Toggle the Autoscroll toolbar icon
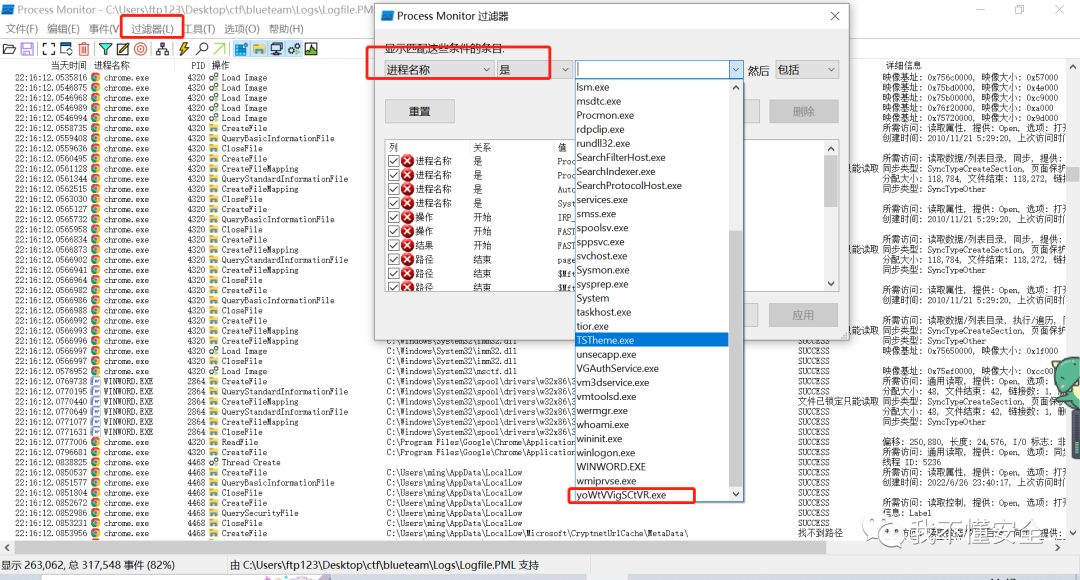Image resolution: width=1080 pixels, height=580 pixels. pyautogui.click(x=66, y=49)
